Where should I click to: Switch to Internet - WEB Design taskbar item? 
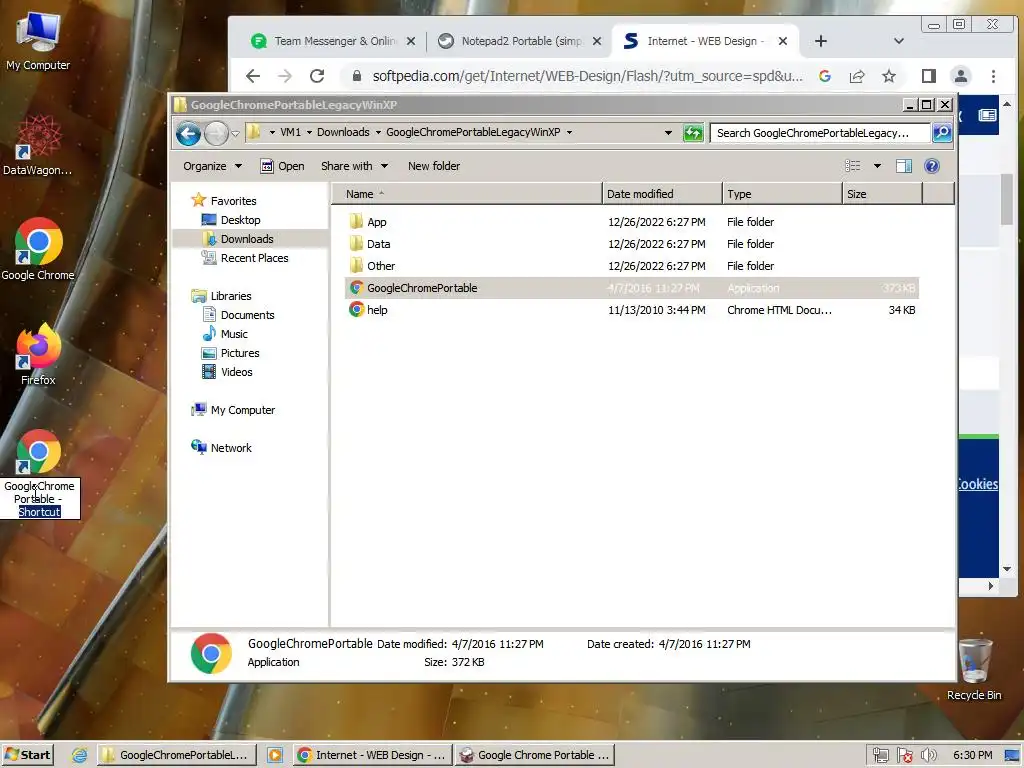[x=372, y=755]
